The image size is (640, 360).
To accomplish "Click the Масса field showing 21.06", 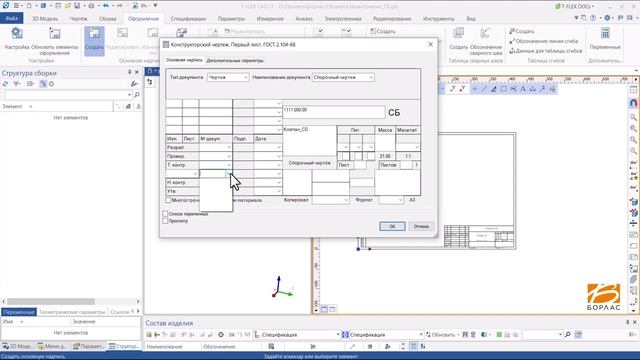I will tap(385, 156).
